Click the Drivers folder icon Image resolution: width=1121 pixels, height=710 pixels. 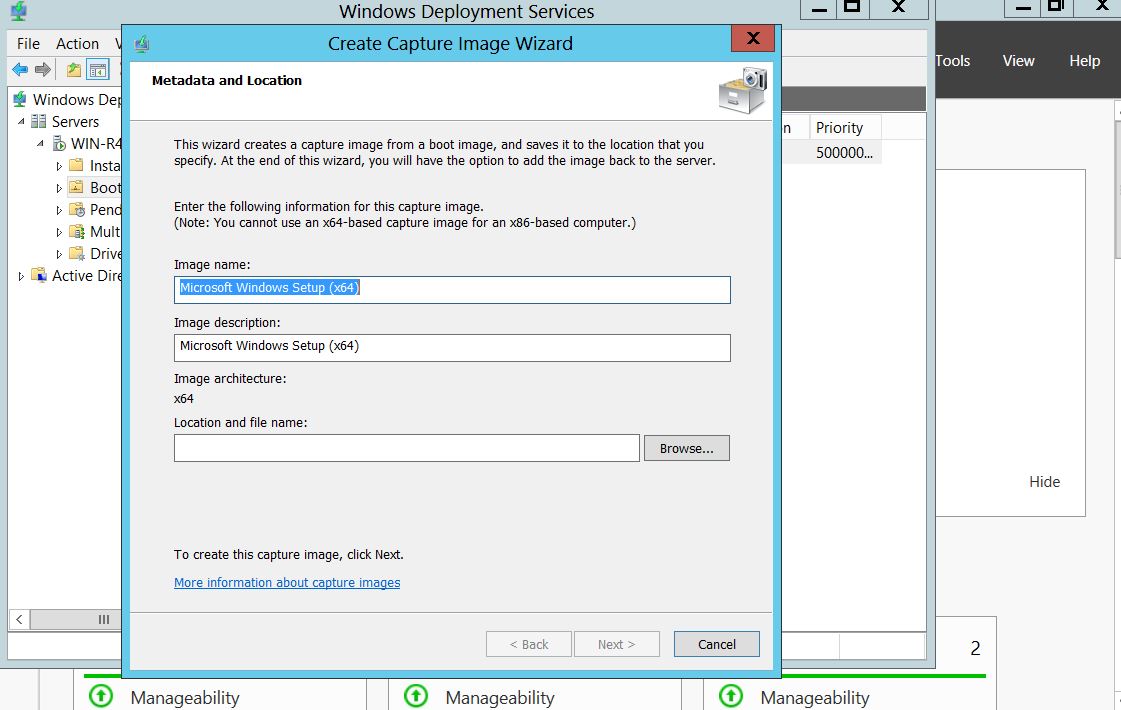(77, 253)
